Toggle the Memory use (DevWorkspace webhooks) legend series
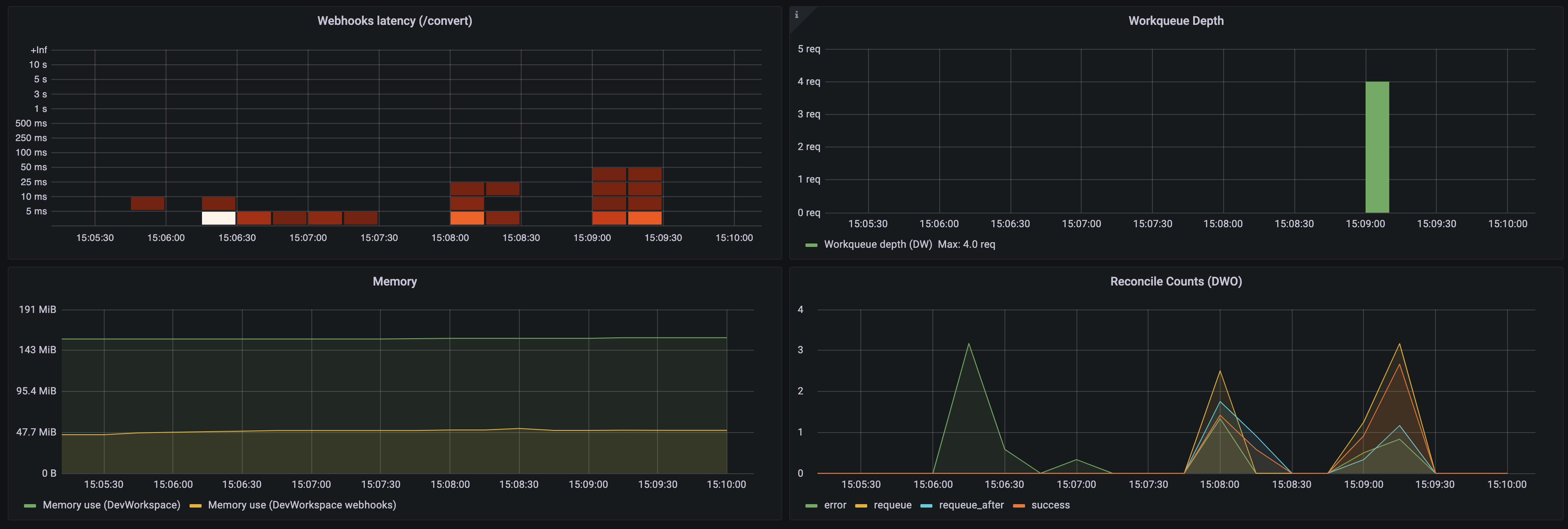Image resolution: width=1568 pixels, height=529 pixels. [x=302, y=505]
